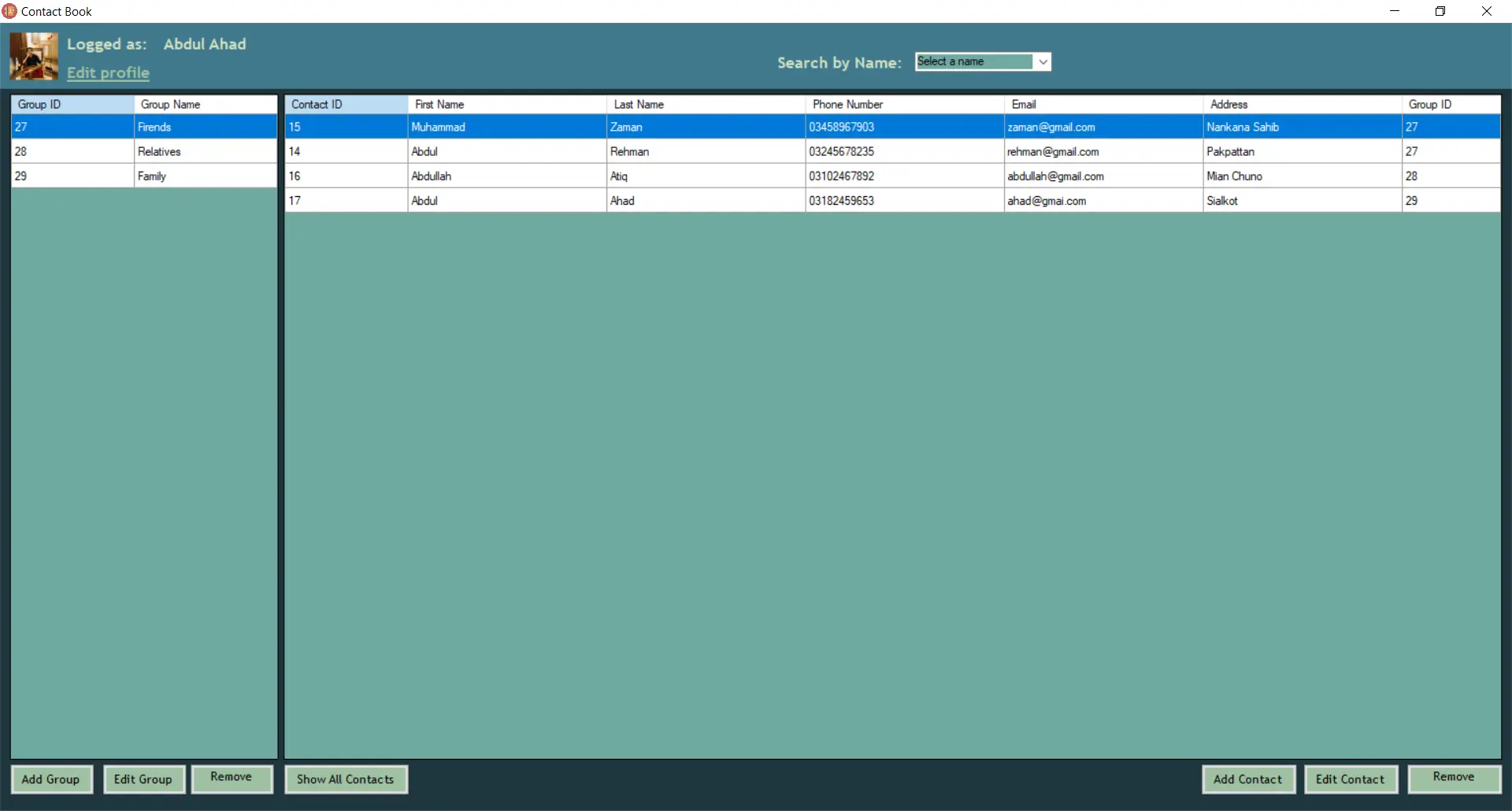Click the Contact Book app icon in title bar

[x=9, y=11]
